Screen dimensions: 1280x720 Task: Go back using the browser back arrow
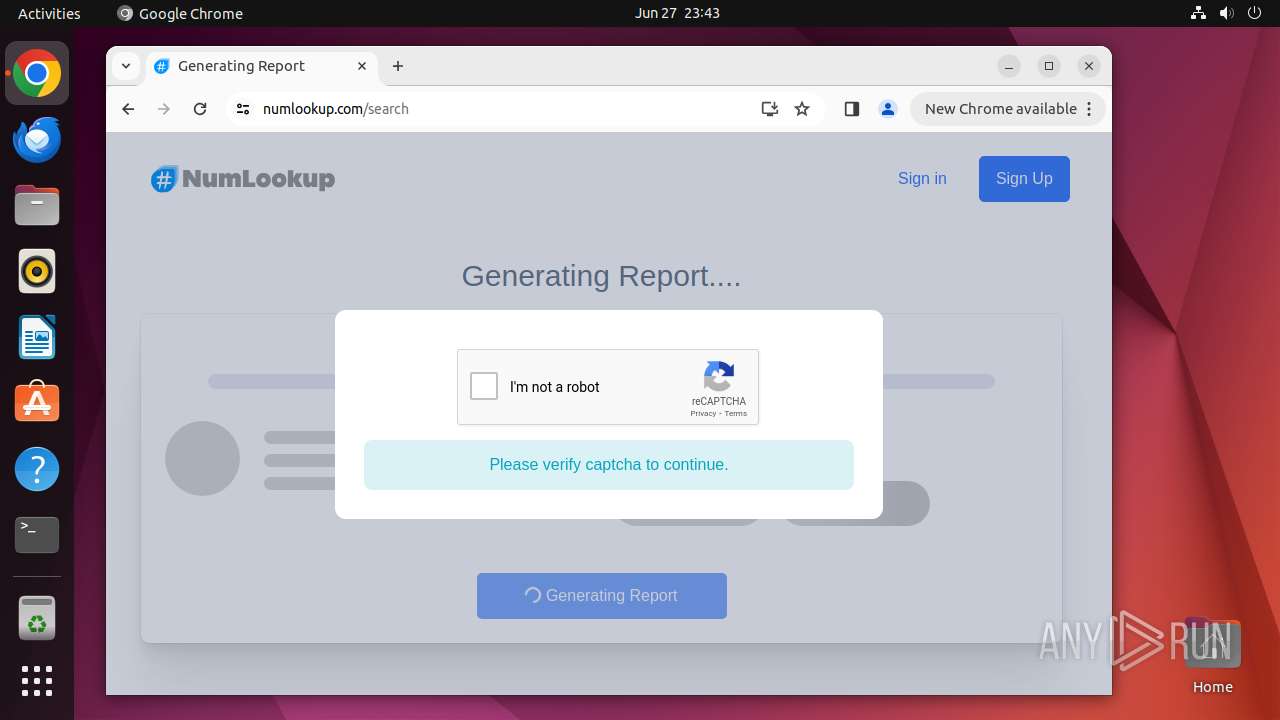128,109
